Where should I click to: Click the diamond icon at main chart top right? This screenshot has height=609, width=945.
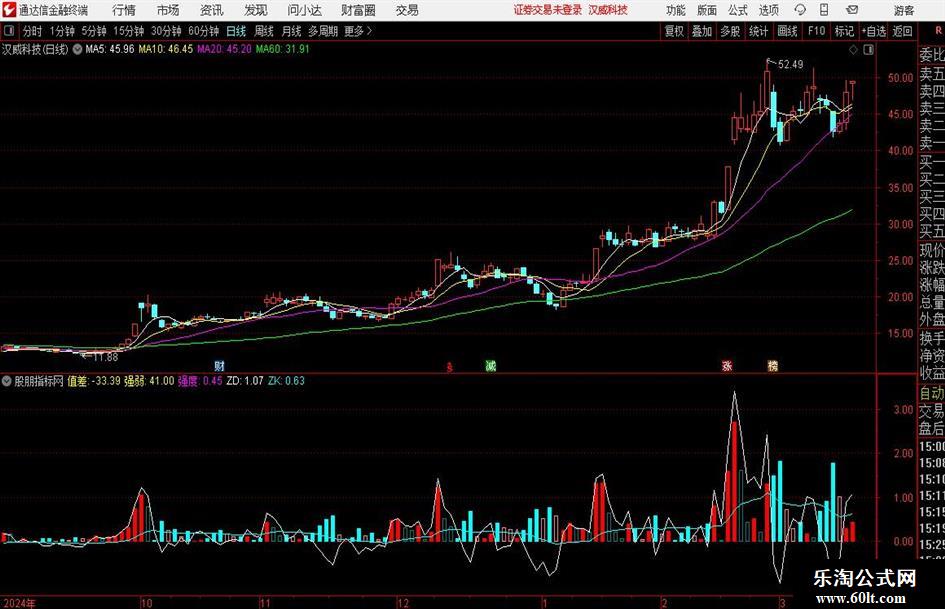point(853,50)
